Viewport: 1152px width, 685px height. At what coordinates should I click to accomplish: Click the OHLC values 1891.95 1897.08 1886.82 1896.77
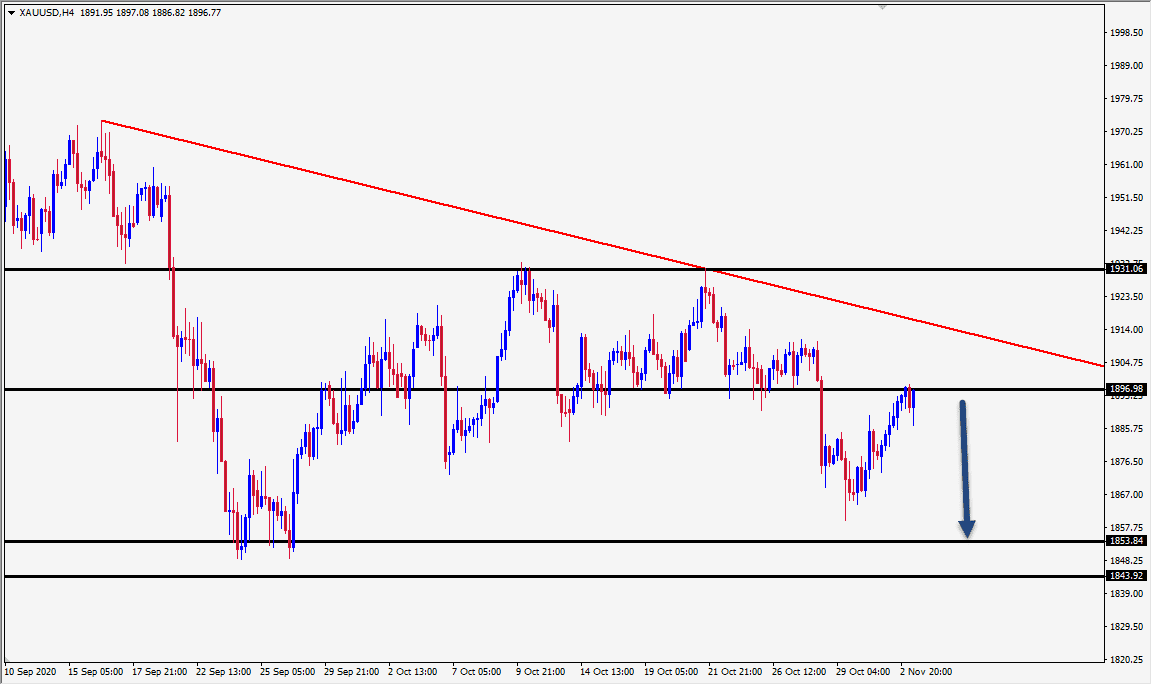pyautogui.click(x=151, y=12)
